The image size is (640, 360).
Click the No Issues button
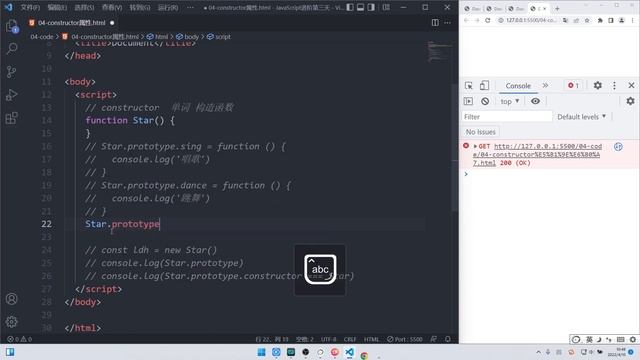coord(481,132)
